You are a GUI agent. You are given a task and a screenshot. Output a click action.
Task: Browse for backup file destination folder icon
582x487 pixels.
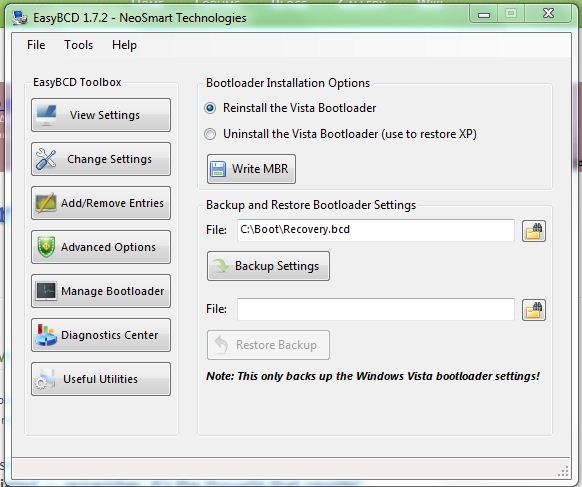[534, 231]
